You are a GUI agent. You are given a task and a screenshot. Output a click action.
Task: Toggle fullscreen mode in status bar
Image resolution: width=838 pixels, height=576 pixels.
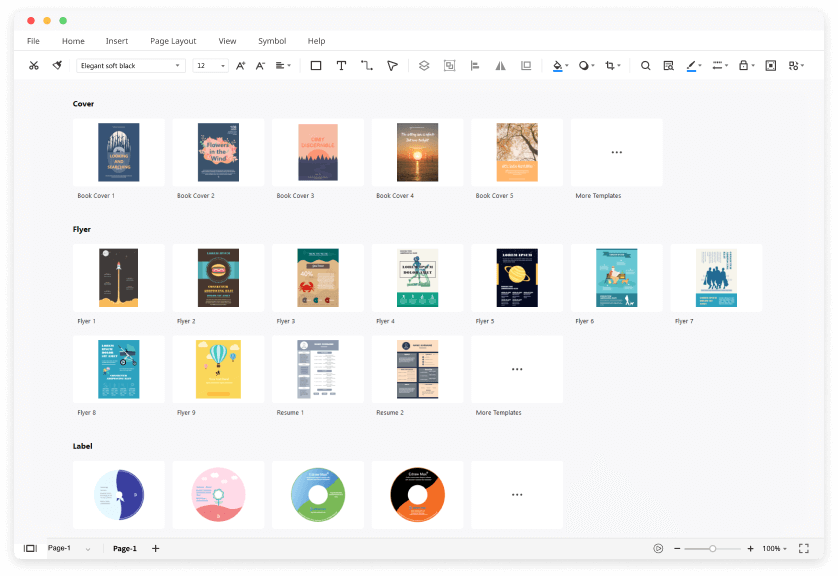tap(803, 548)
